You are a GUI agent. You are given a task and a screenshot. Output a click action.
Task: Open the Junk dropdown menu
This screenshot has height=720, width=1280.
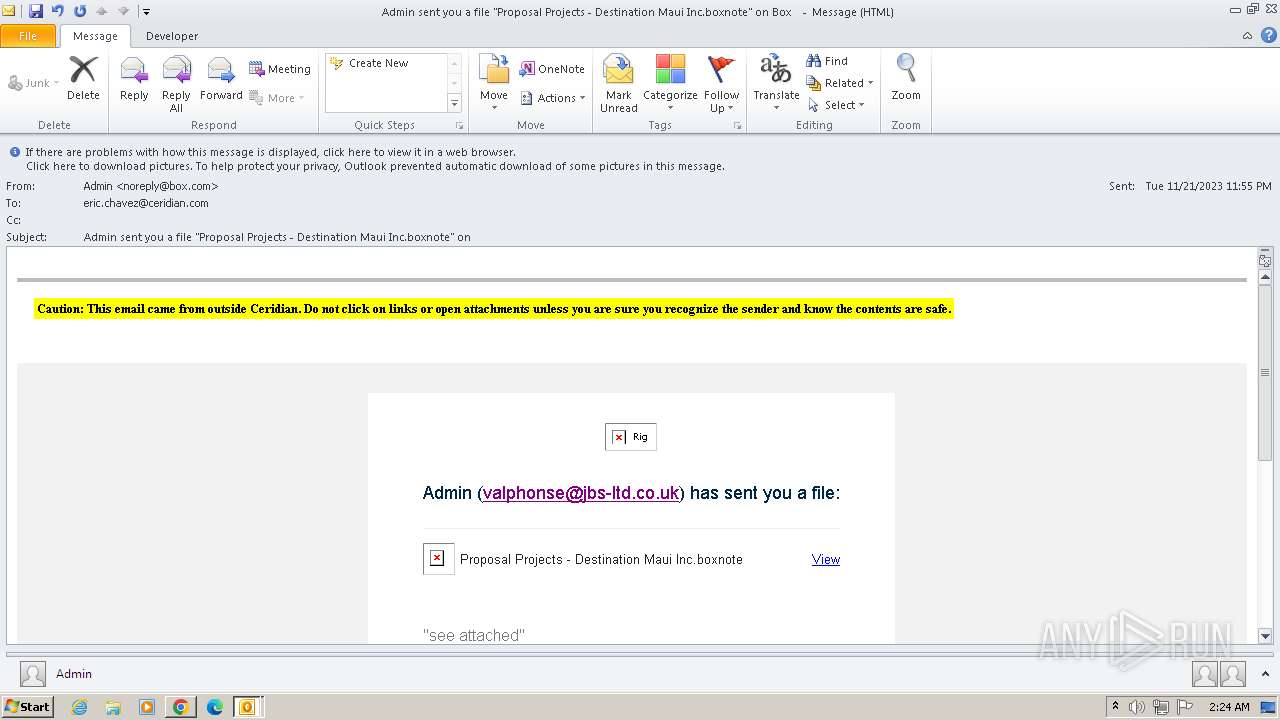point(33,83)
